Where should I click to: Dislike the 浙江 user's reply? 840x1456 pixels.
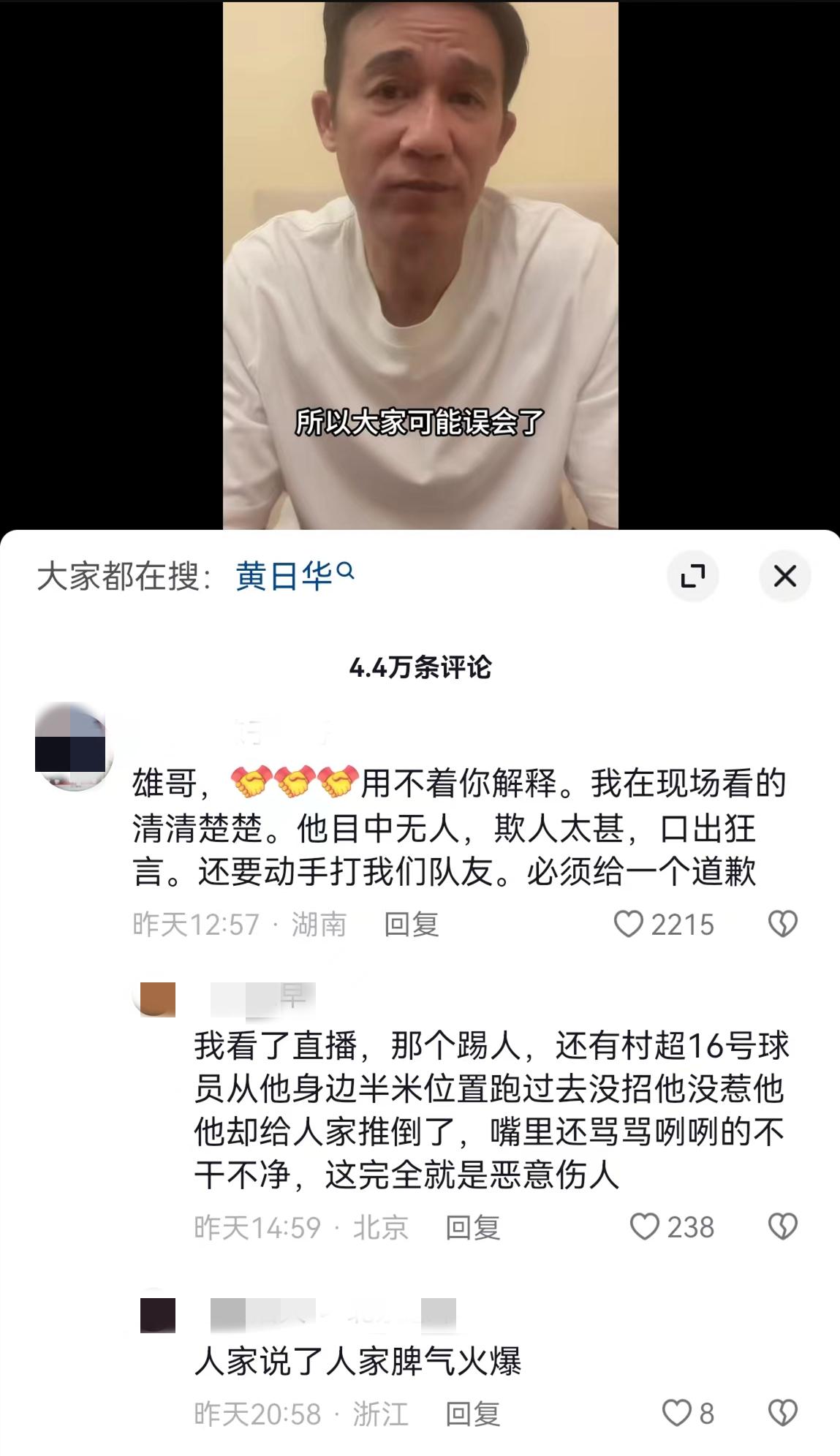click(782, 1413)
